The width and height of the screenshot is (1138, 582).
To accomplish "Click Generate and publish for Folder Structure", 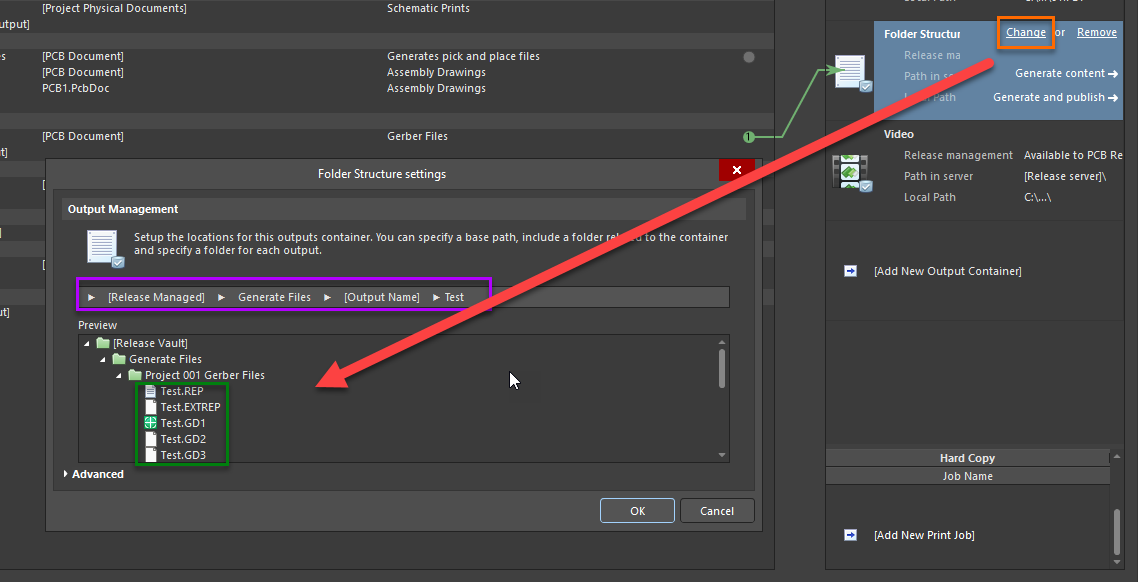I will coord(1055,97).
